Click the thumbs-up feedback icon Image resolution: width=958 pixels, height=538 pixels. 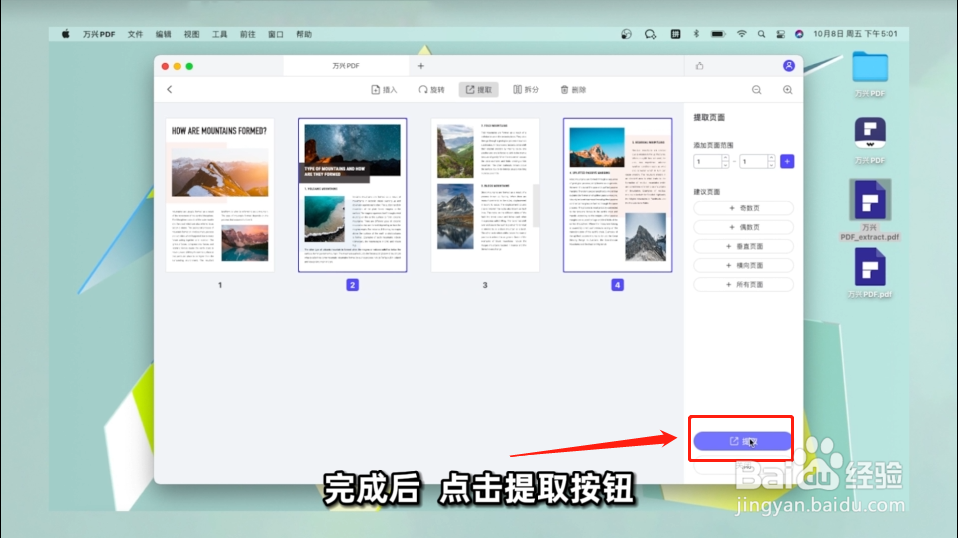point(700,66)
